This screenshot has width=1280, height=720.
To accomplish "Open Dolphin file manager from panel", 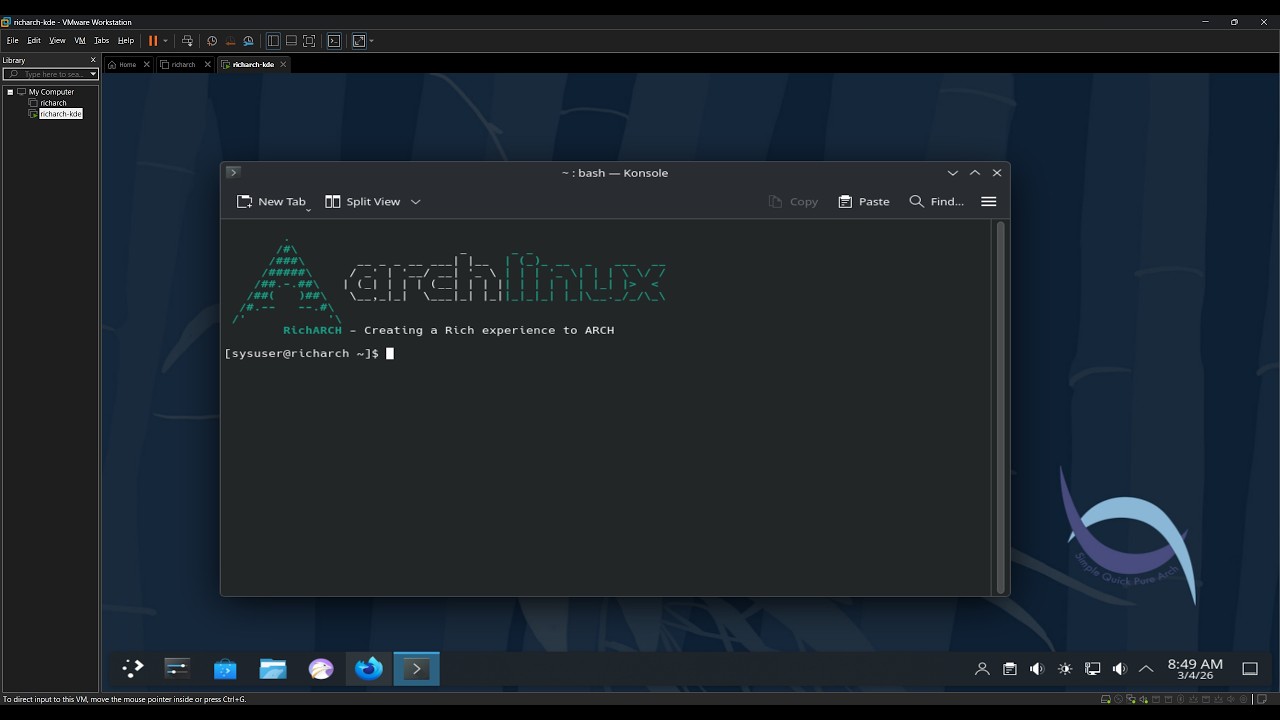I will pyautogui.click(x=273, y=669).
